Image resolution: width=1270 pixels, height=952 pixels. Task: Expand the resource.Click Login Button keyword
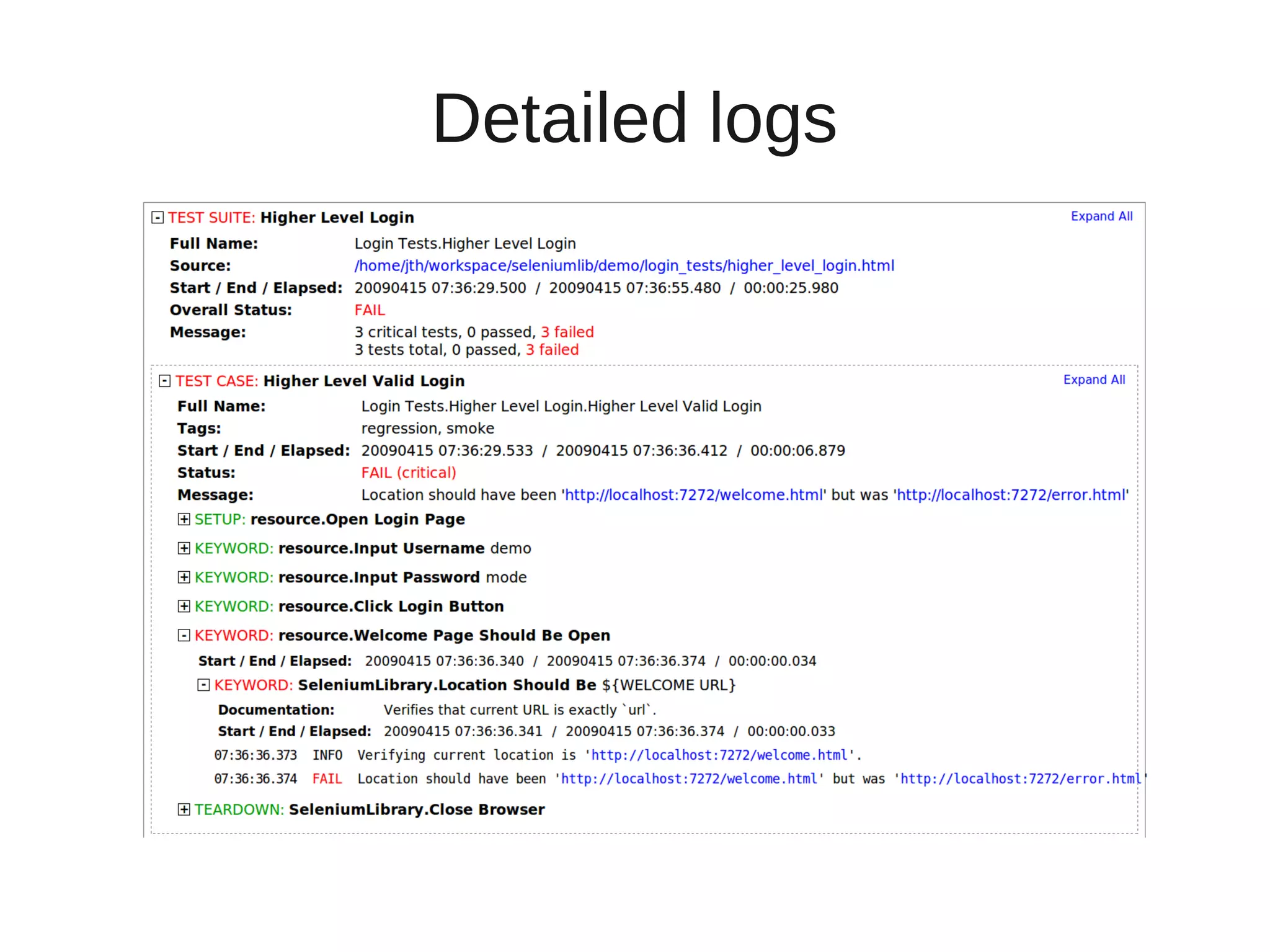pyautogui.click(x=184, y=606)
